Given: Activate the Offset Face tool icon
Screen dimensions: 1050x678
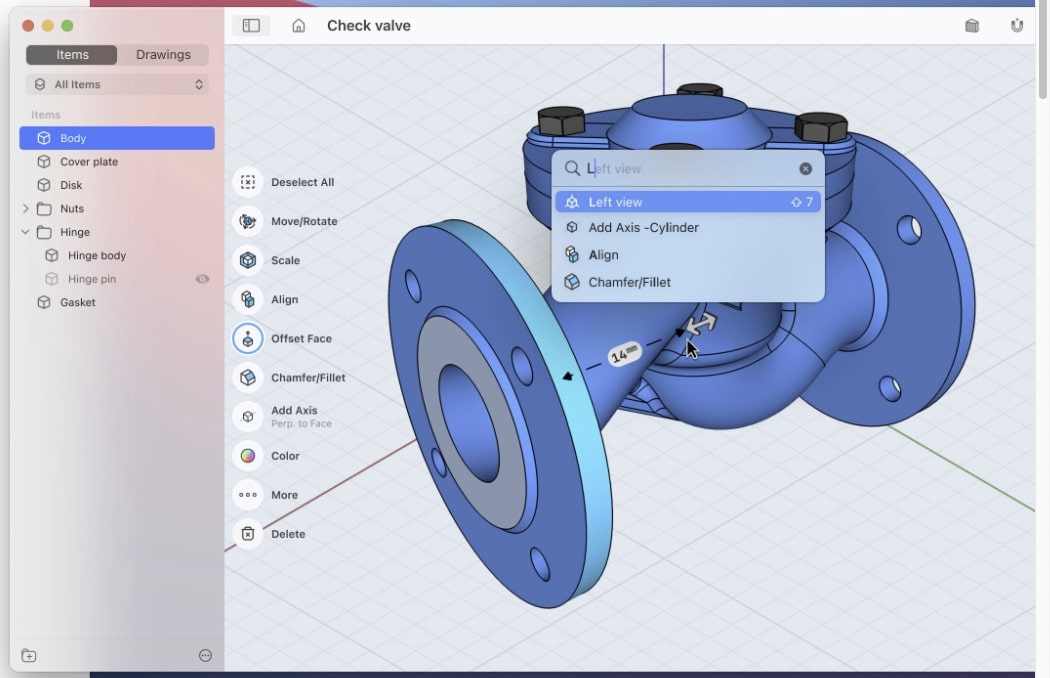Looking at the screenshot, I should [248, 338].
